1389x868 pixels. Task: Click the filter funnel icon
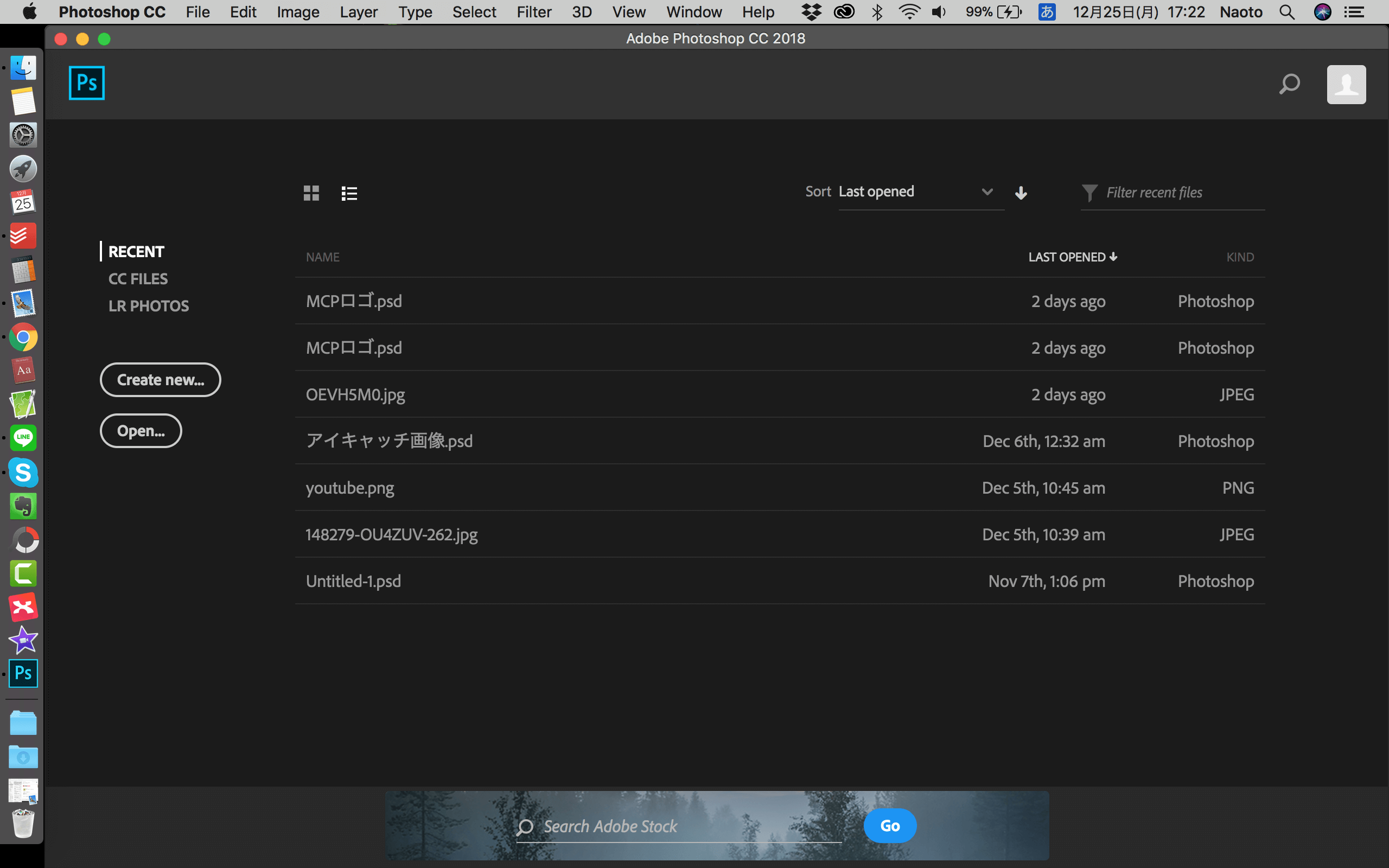pos(1089,193)
